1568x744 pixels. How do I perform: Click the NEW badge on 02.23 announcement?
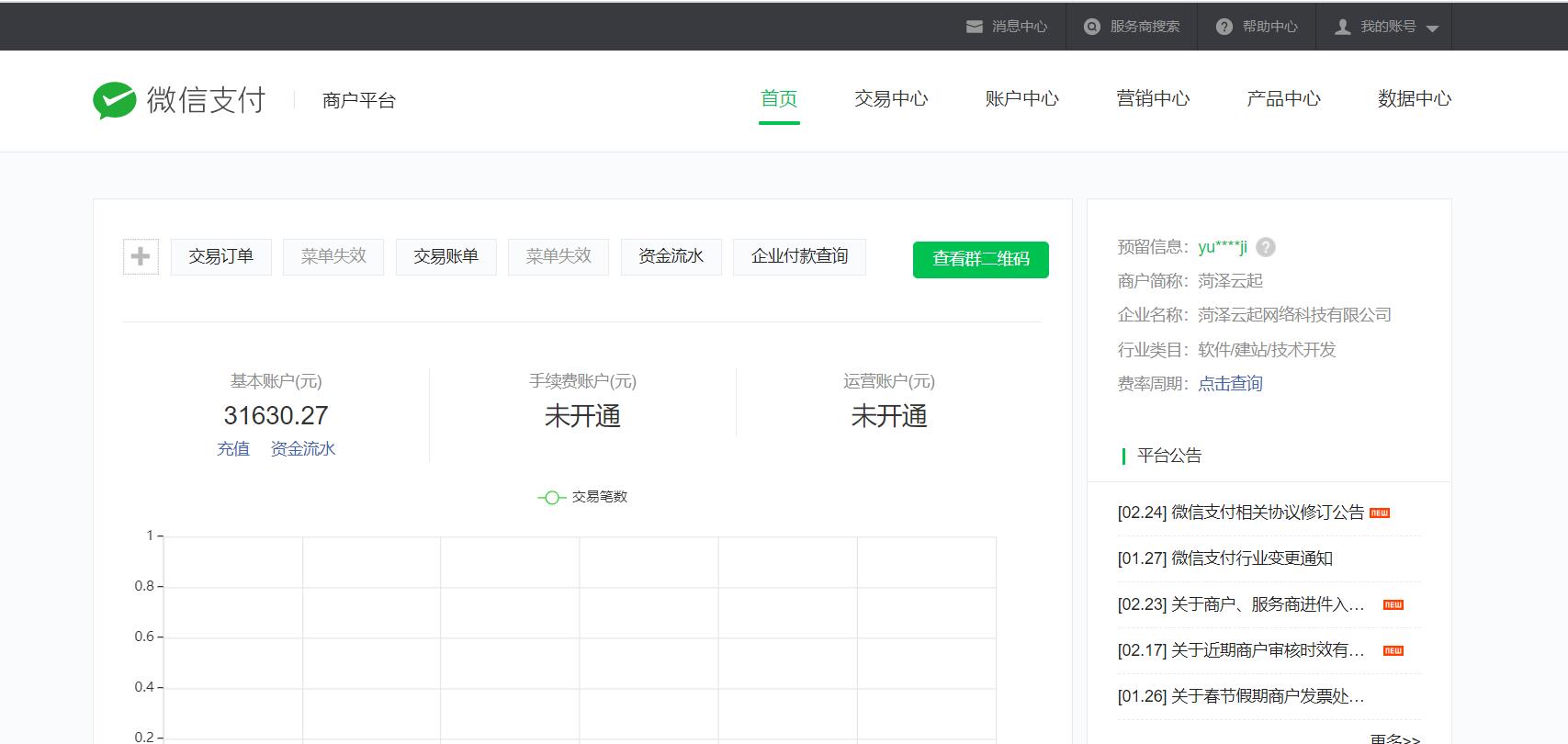tap(1393, 604)
